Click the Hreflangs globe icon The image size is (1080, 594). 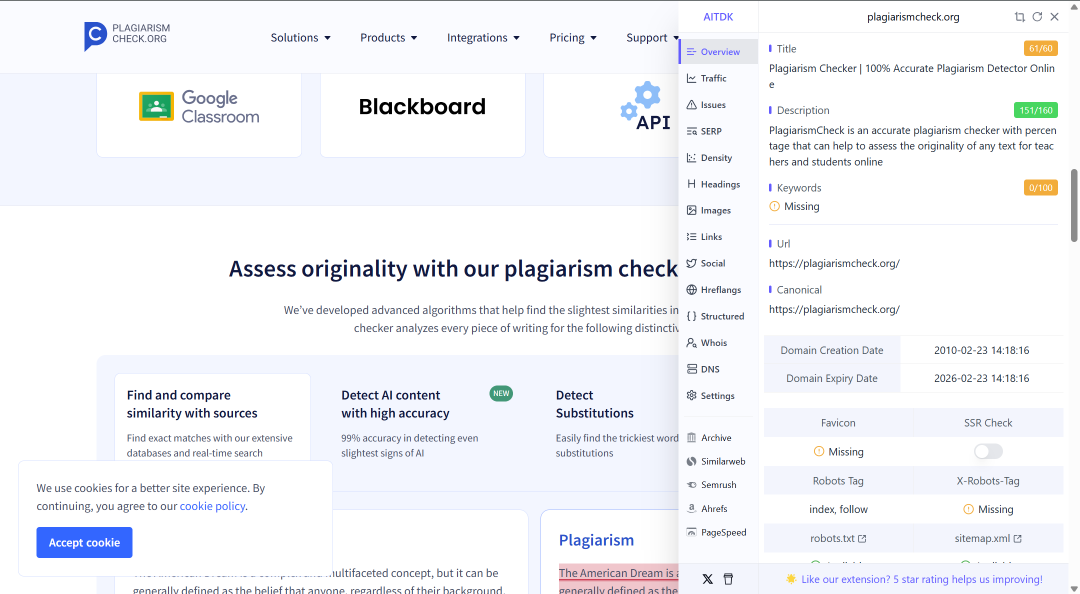tap(692, 289)
